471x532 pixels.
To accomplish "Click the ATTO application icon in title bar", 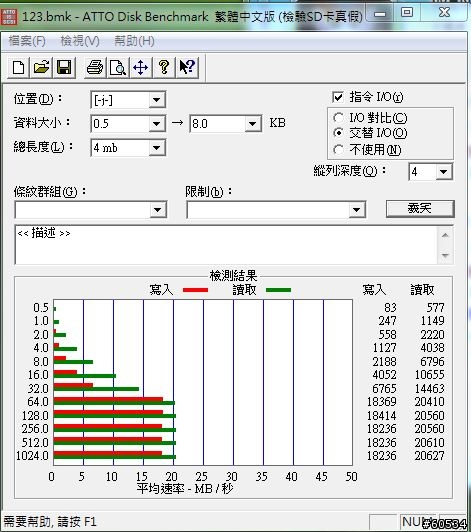I will (x=9, y=17).
